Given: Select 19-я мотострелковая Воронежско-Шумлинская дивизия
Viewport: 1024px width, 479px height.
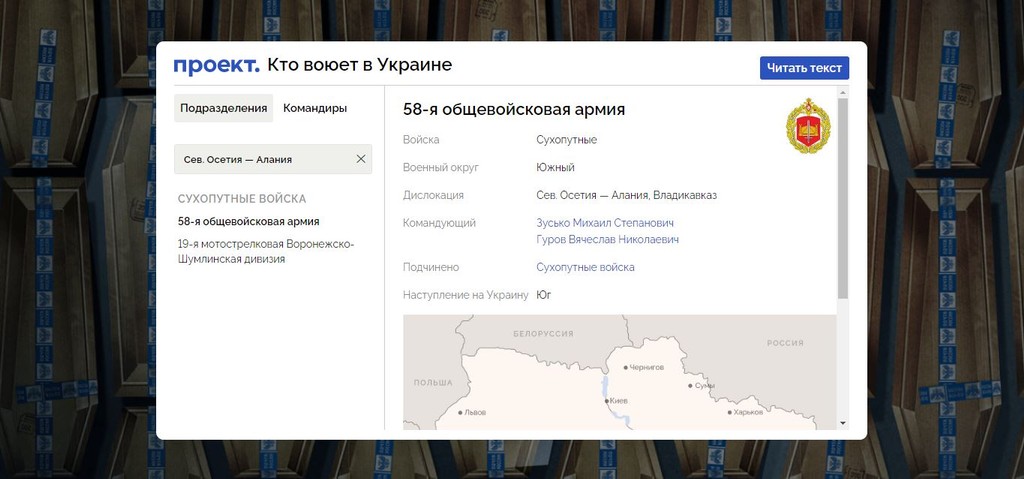Looking at the screenshot, I should pyautogui.click(x=266, y=252).
